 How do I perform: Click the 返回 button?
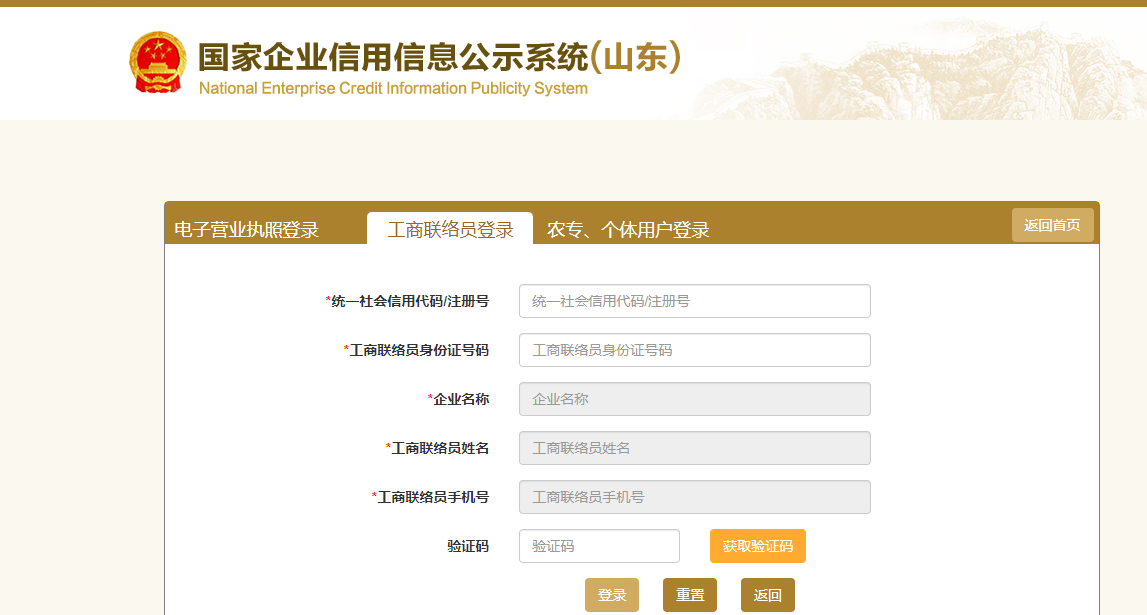(x=767, y=594)
